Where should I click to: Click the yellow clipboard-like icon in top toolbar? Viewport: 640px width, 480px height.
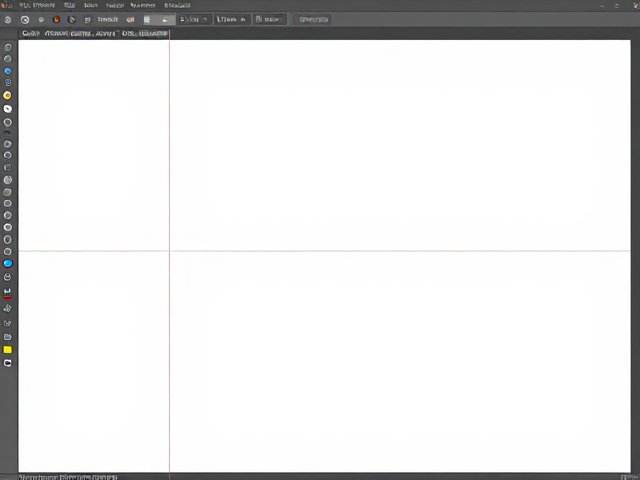pos(87,20)
